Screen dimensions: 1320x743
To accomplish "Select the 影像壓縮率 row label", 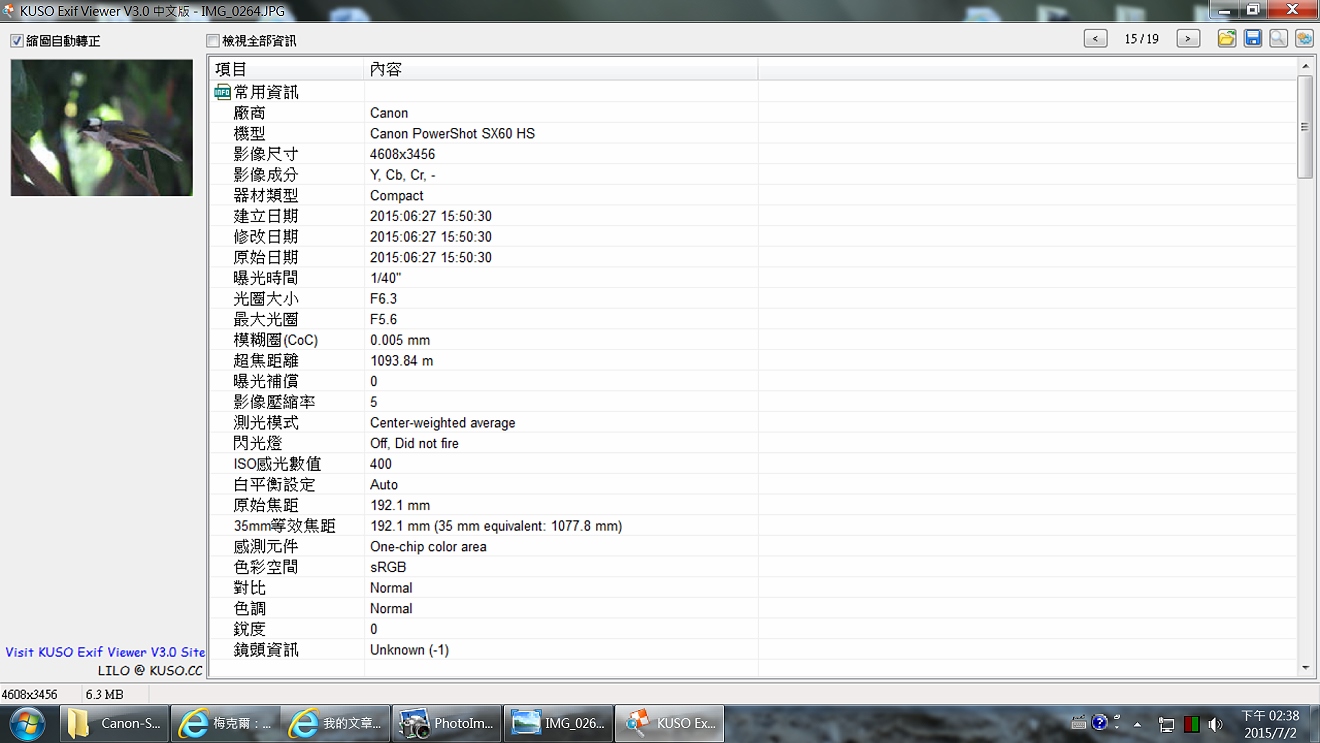I will click(x=274, y=402).
